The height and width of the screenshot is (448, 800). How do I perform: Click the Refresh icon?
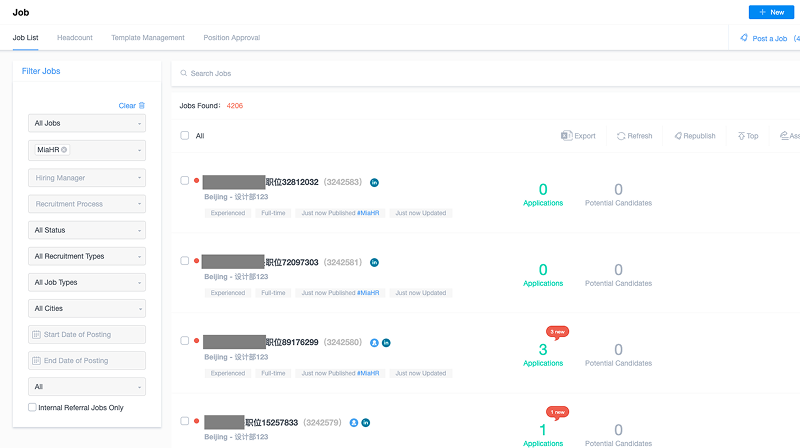tap(621, 136)
